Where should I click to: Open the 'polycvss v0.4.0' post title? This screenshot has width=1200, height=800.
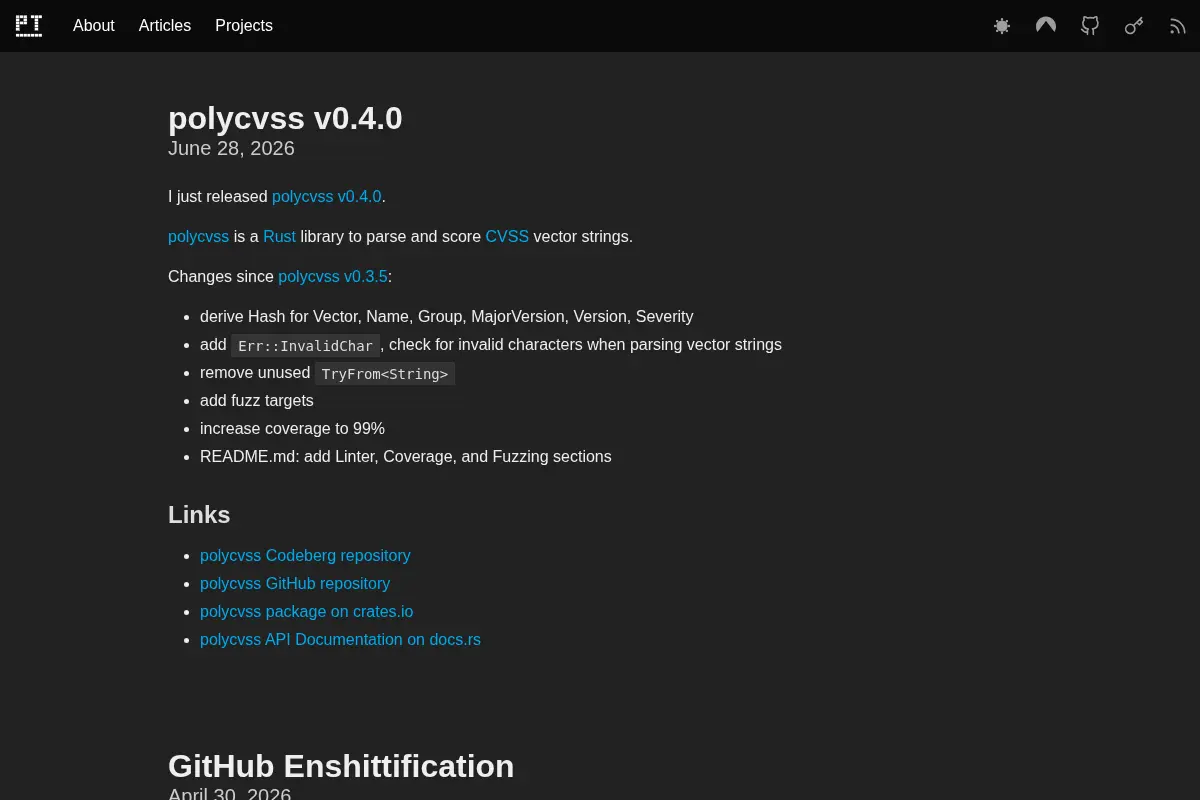(285, 118)
